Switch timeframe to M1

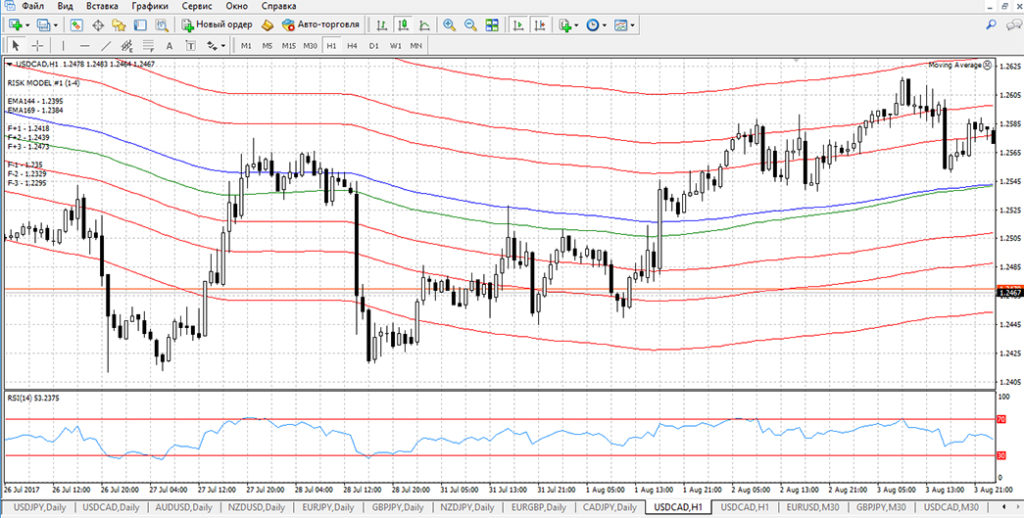coord(246,46)
